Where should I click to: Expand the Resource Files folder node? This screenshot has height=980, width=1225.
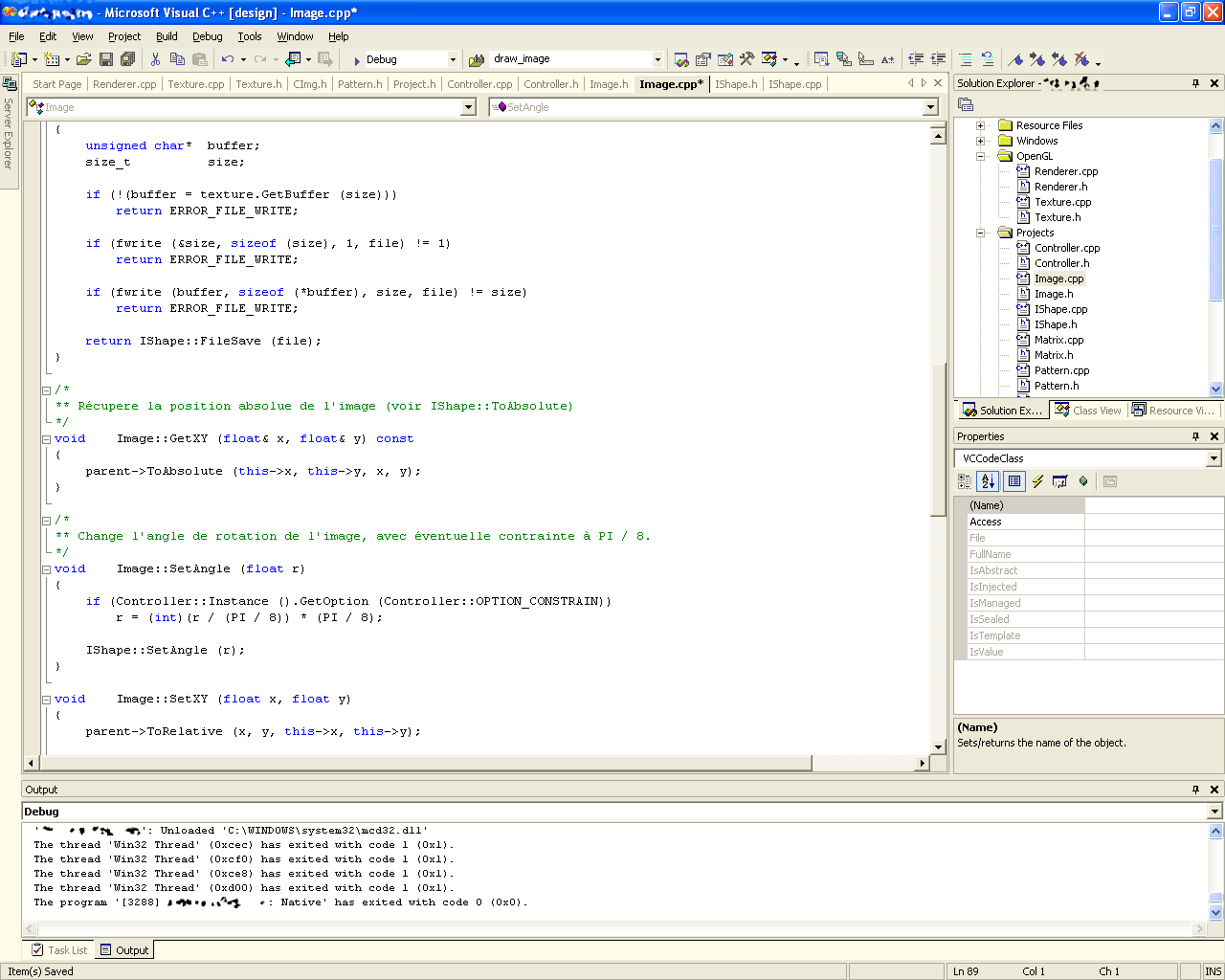coord(980,125)
